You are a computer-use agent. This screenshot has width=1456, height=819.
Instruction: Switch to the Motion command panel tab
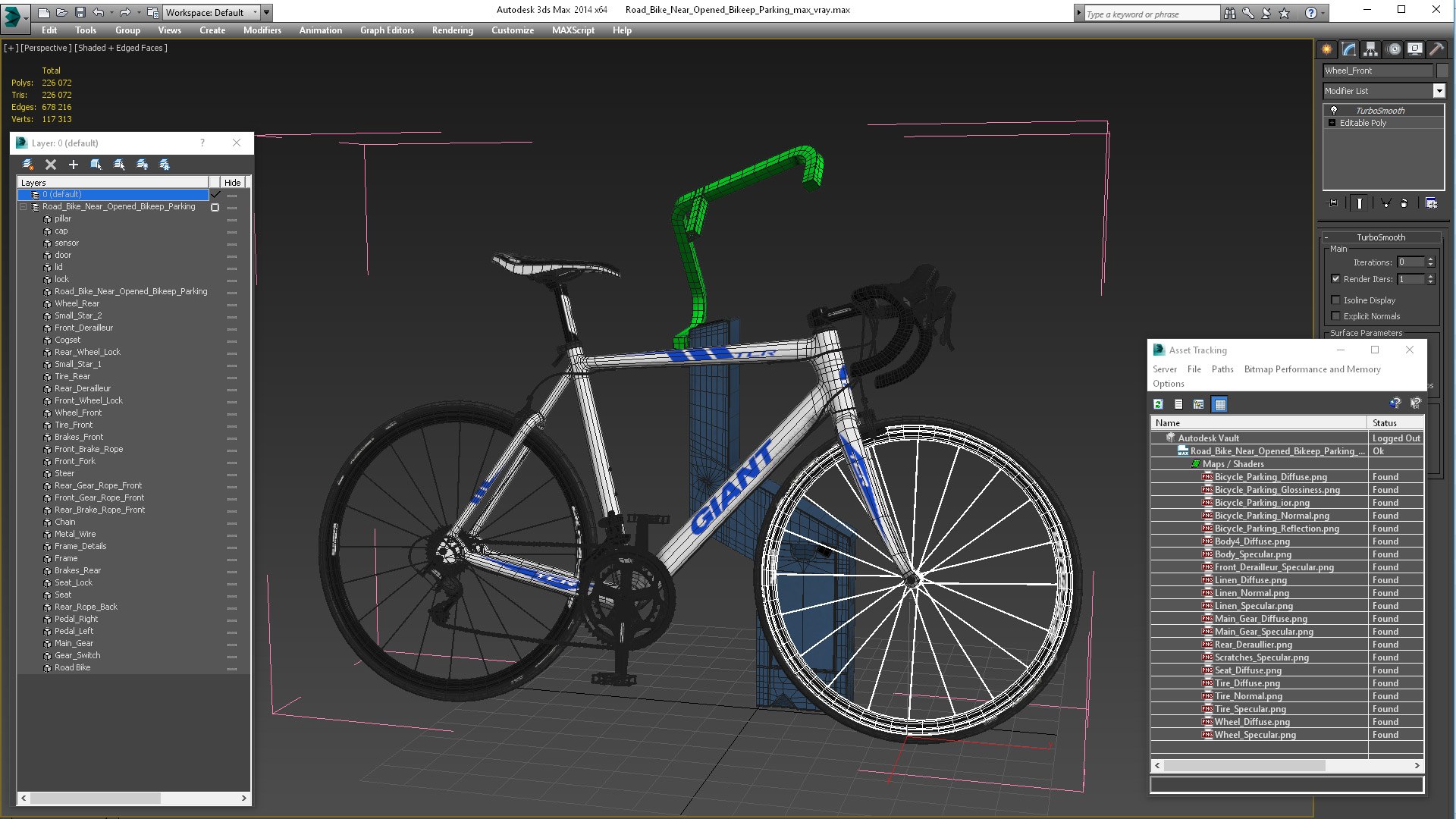click(1393, 49)
